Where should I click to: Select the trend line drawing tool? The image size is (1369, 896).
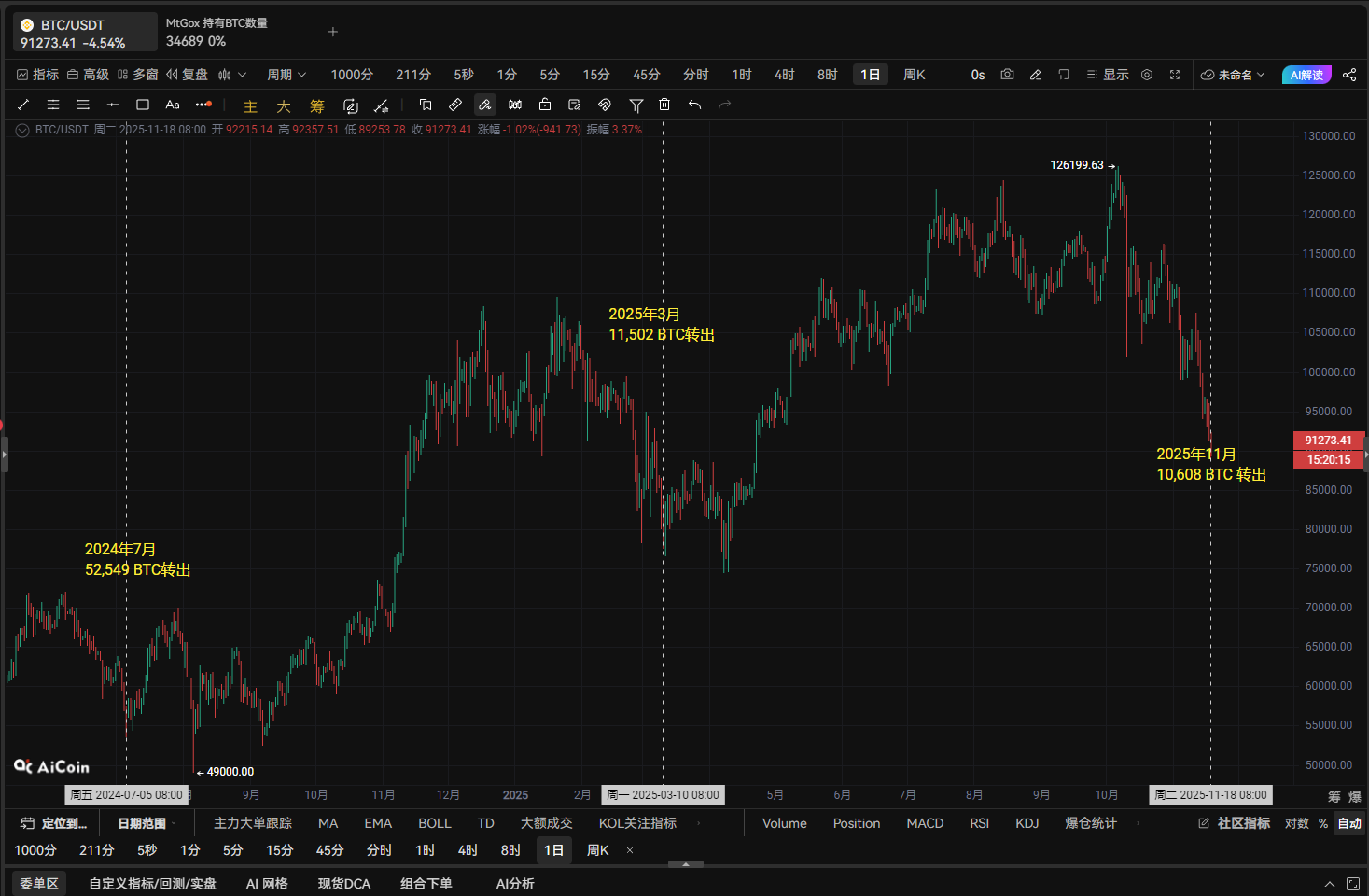(x=23, y=105)
